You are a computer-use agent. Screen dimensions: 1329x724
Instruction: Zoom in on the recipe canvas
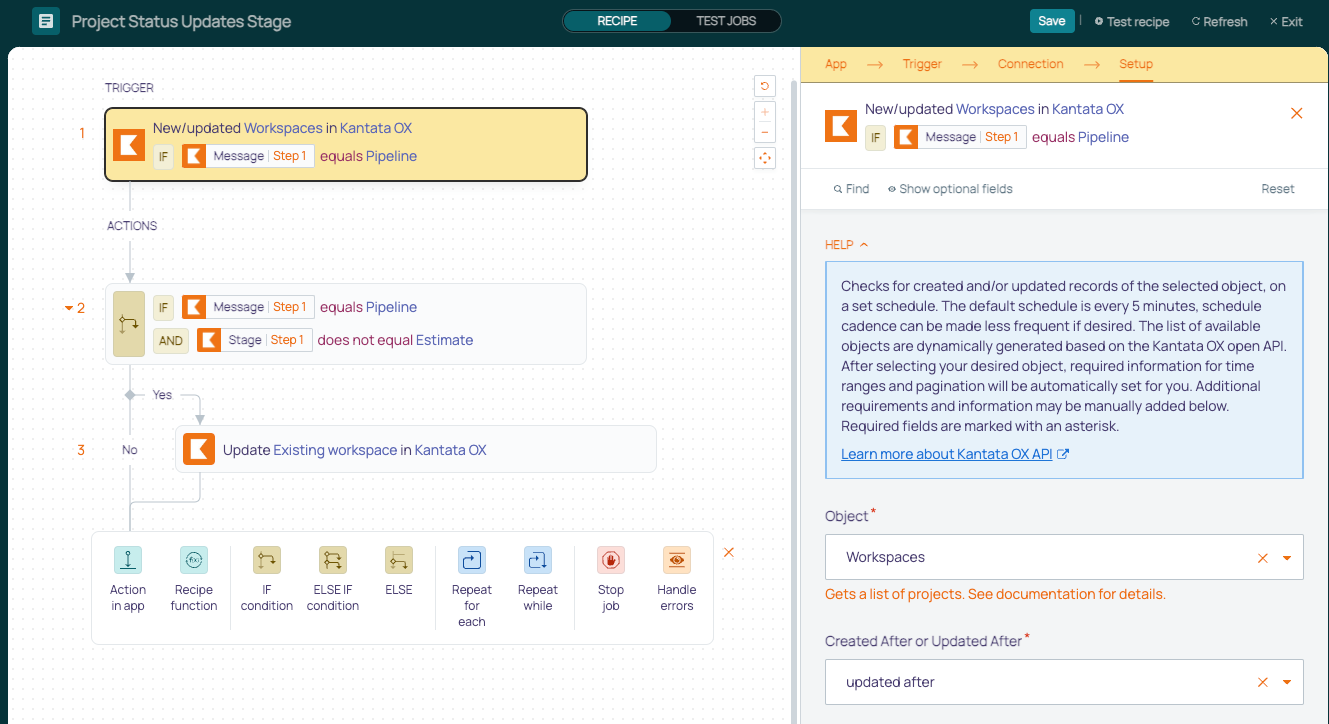[x=765, y=112]
